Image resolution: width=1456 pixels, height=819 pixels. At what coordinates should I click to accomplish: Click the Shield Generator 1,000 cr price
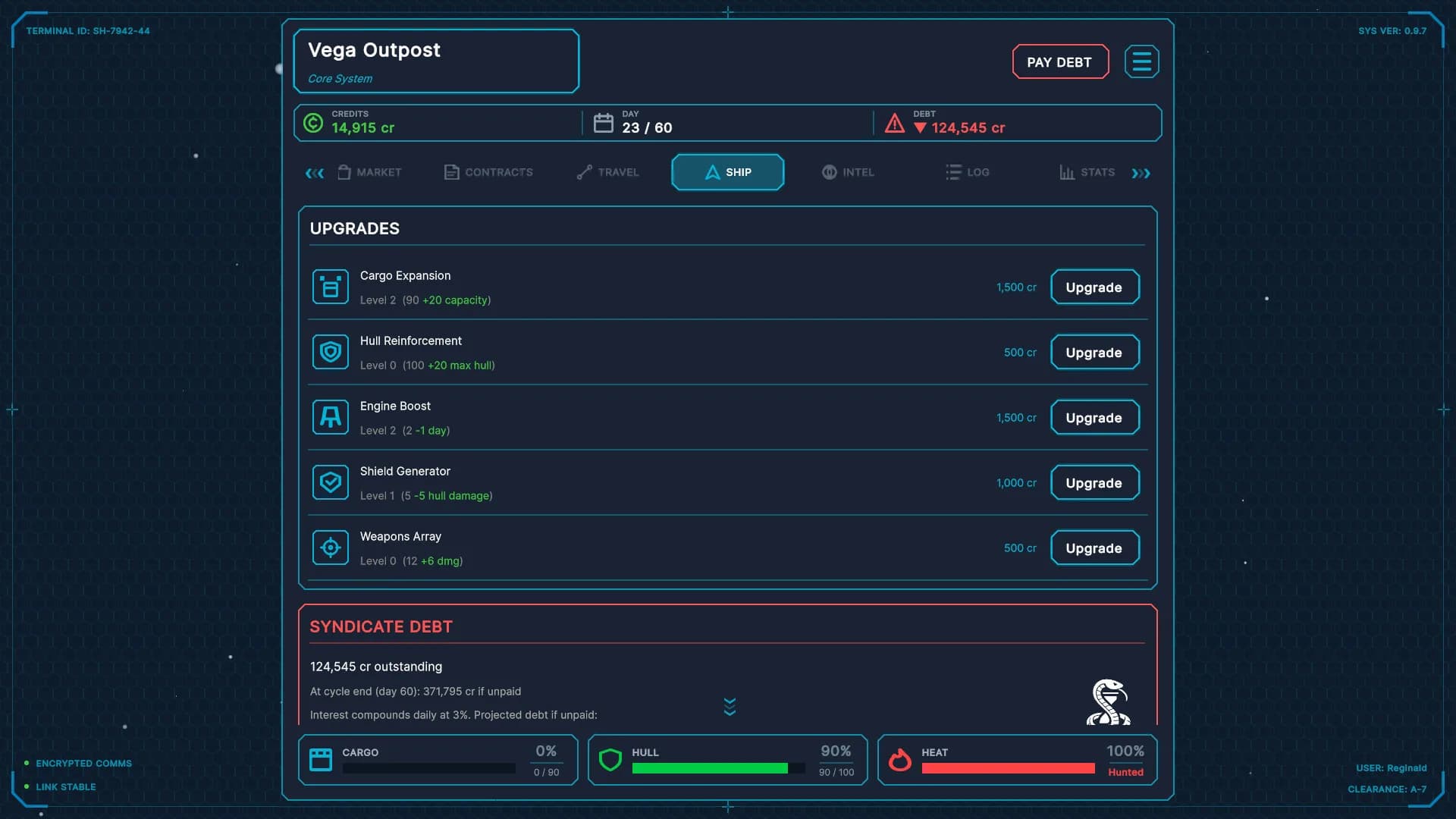(x=1016, y=483)
